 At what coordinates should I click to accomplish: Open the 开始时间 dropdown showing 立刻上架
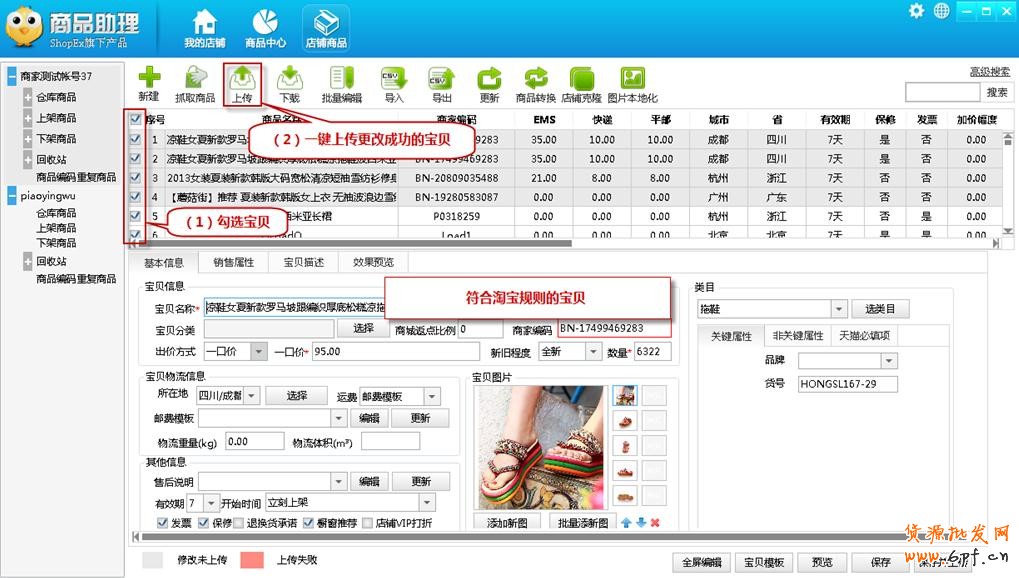point(427,502)
